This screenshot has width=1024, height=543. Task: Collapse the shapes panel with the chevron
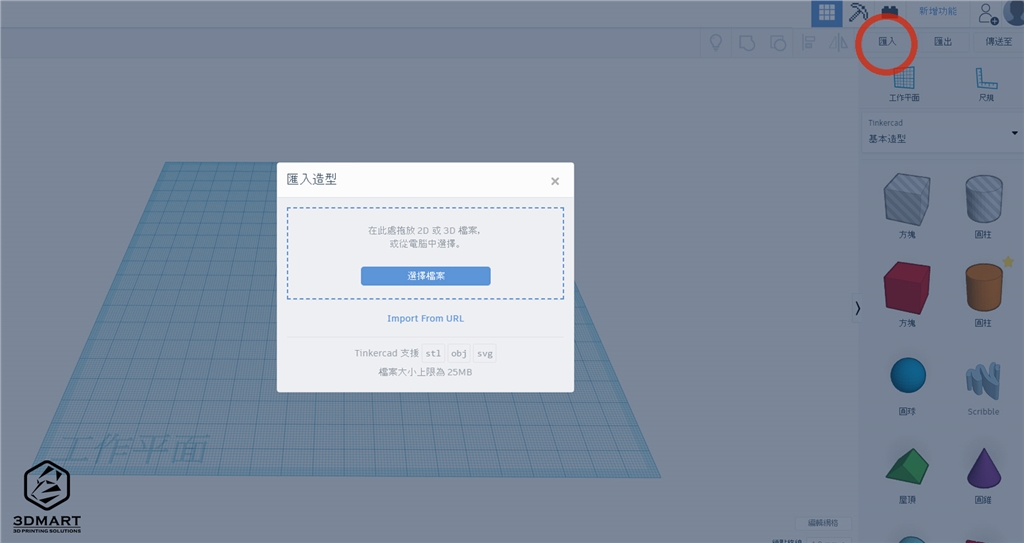(857, 308)
